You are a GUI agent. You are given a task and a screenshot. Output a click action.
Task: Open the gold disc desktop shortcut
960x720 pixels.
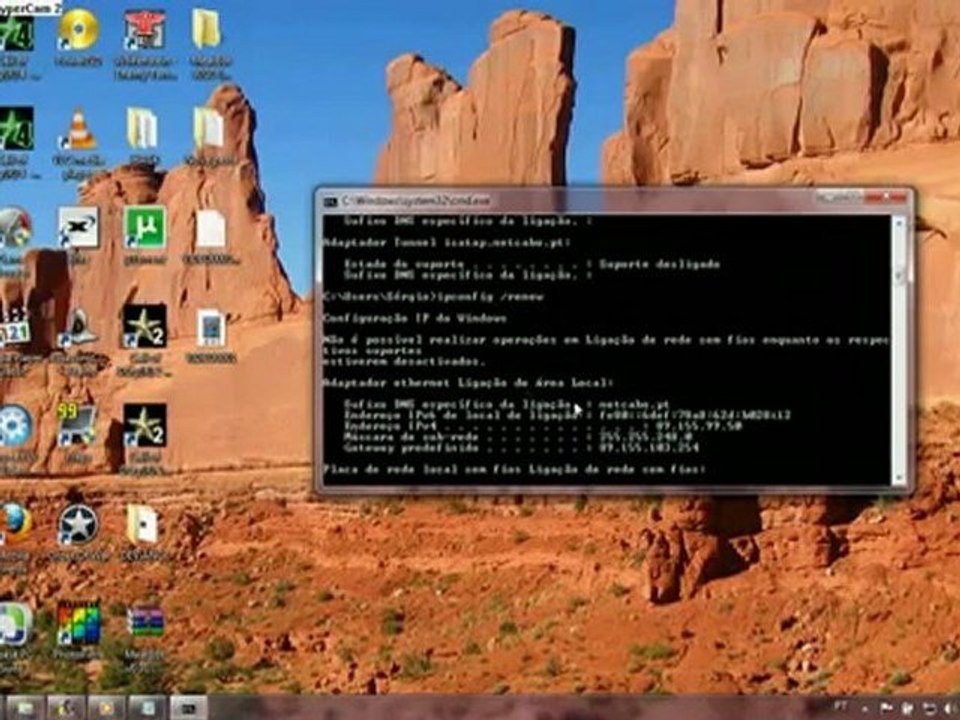point(79,29)
